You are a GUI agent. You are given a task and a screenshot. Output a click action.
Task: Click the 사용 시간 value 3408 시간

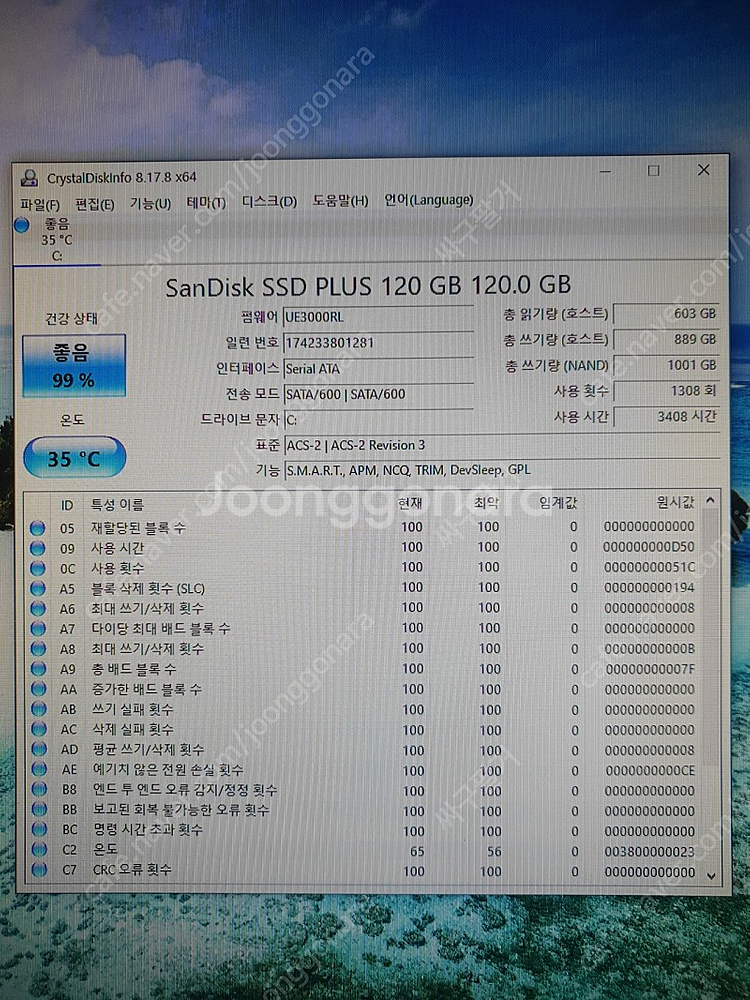666,416
